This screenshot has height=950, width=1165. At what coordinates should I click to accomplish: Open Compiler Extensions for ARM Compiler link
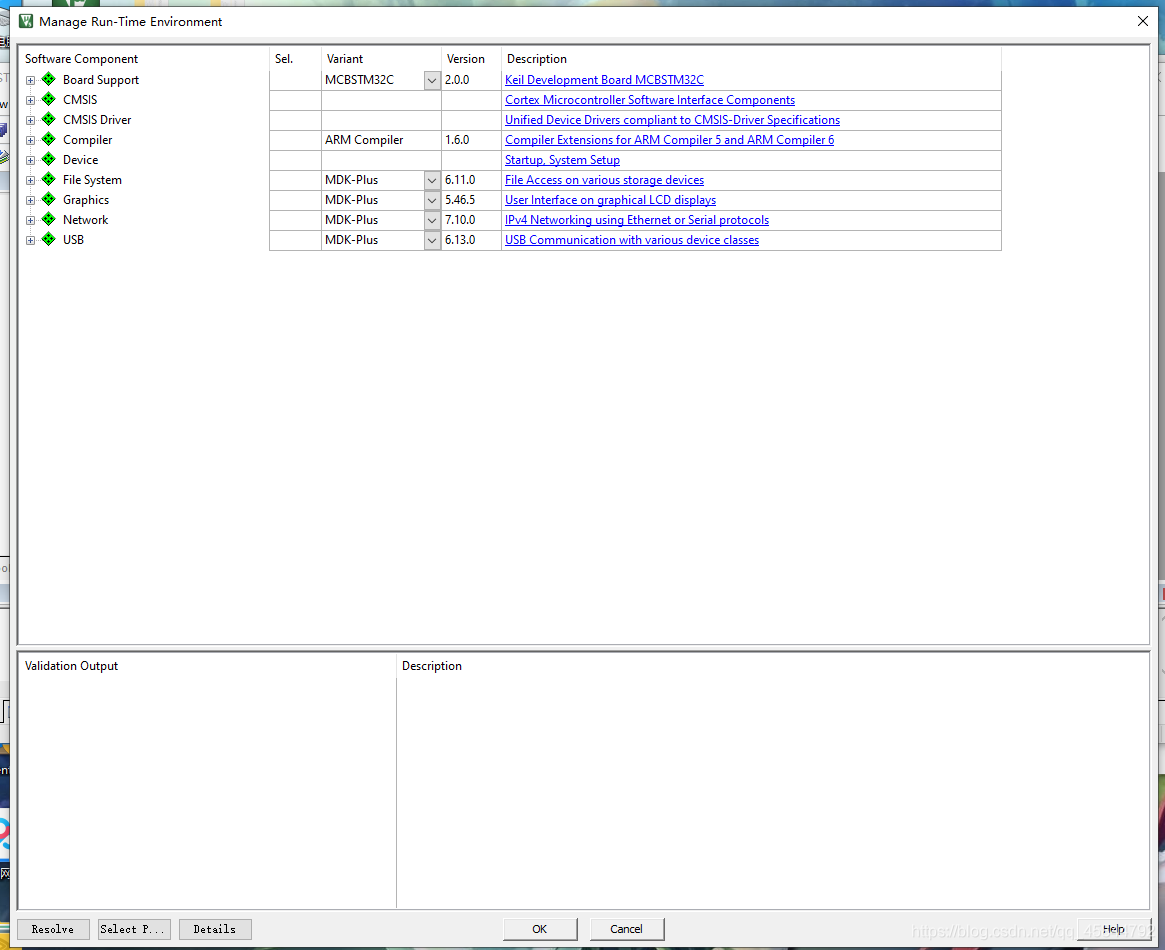[x=669, y=140]
